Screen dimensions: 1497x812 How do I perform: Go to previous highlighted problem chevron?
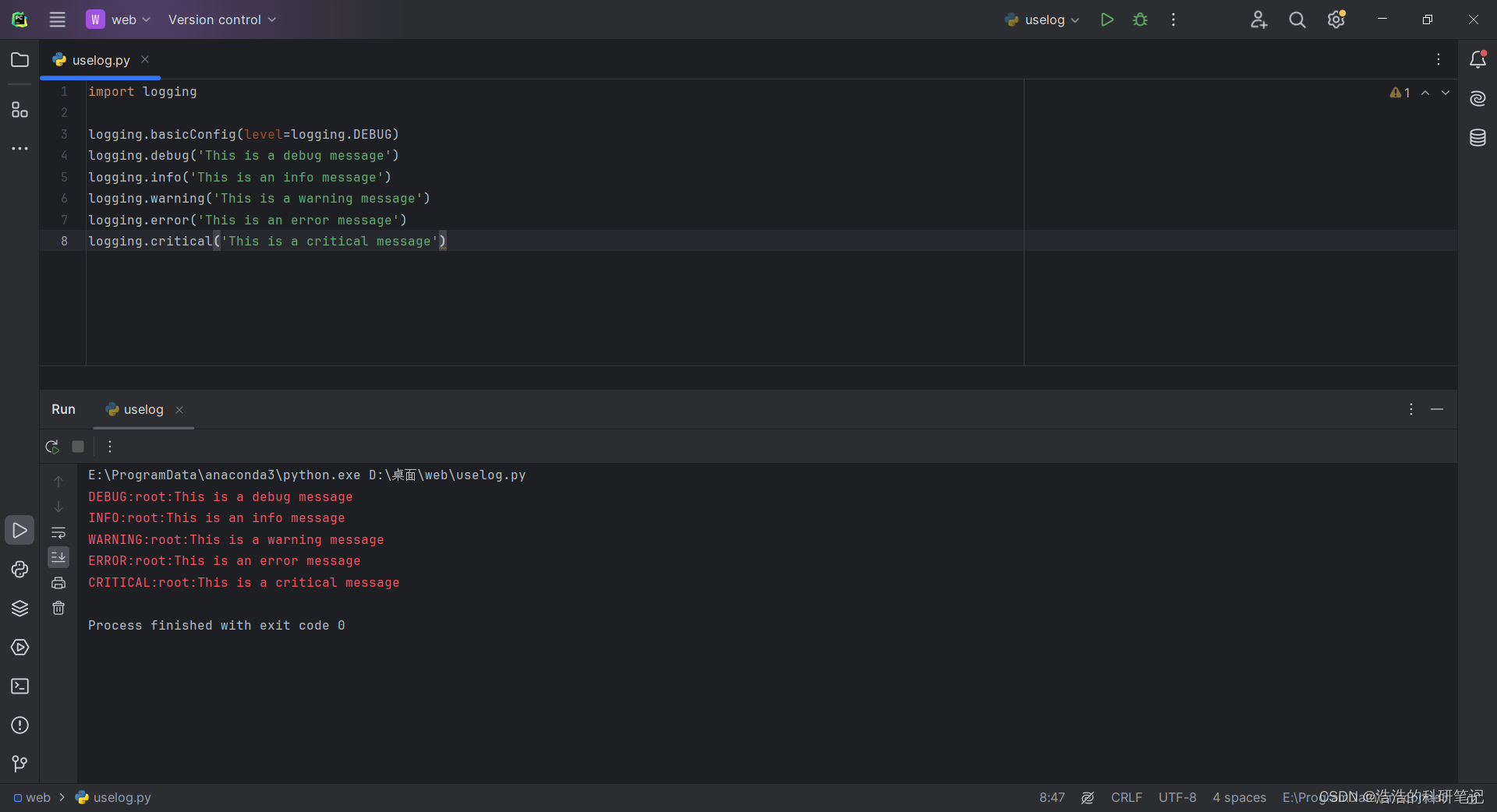[1425, 93]
